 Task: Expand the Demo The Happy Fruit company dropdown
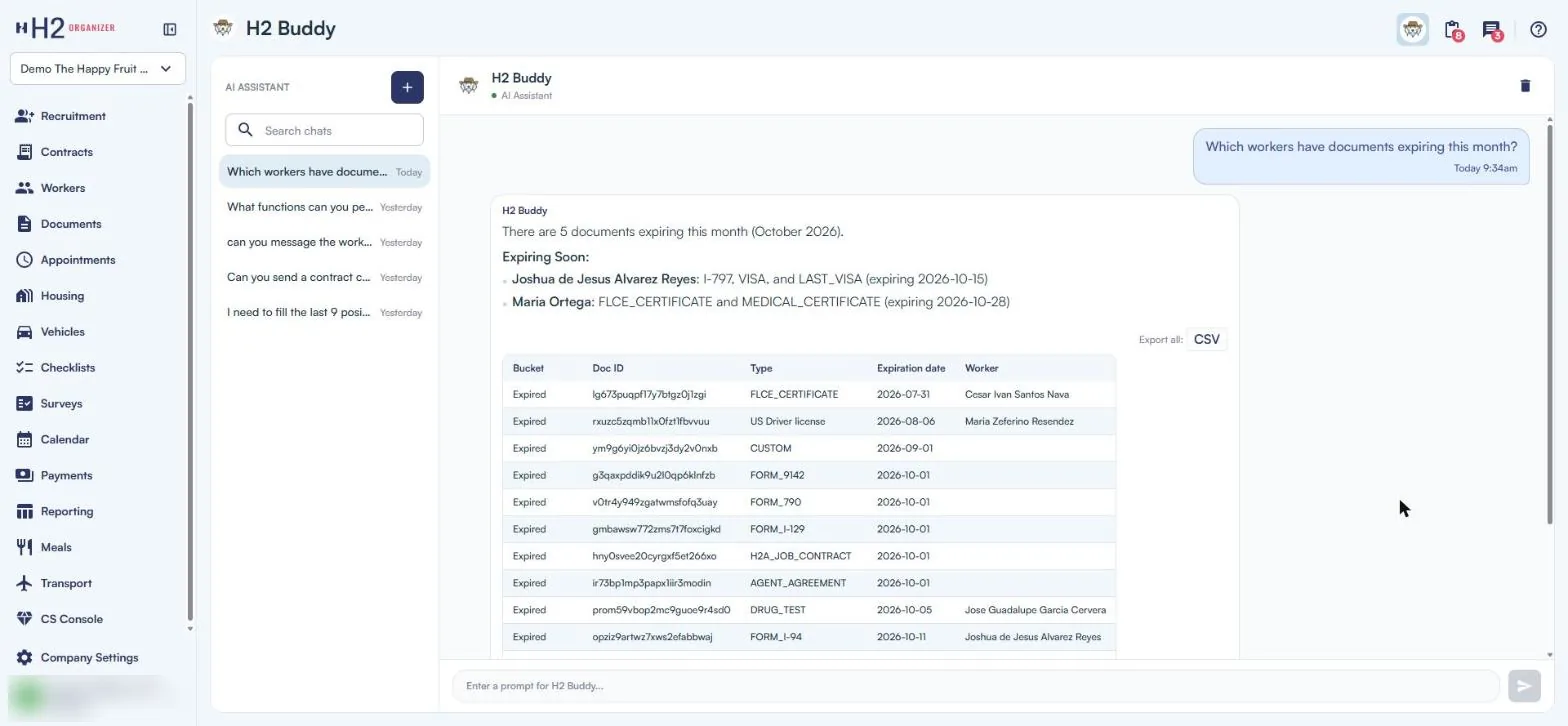98,69
